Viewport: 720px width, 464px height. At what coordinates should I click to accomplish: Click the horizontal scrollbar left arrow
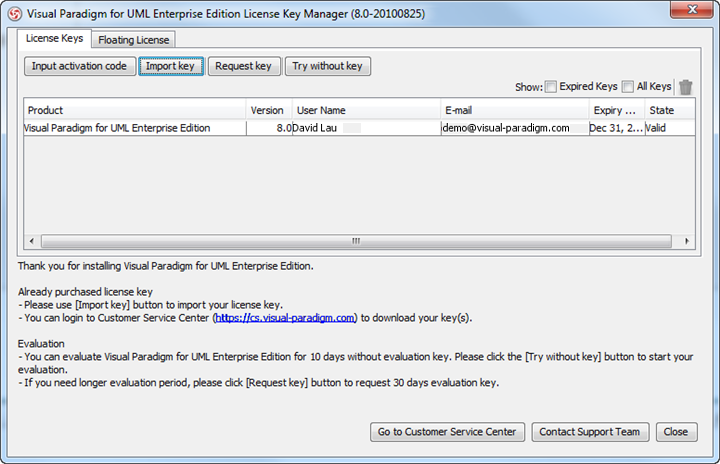pyautogui.click(x=32, y=241)
